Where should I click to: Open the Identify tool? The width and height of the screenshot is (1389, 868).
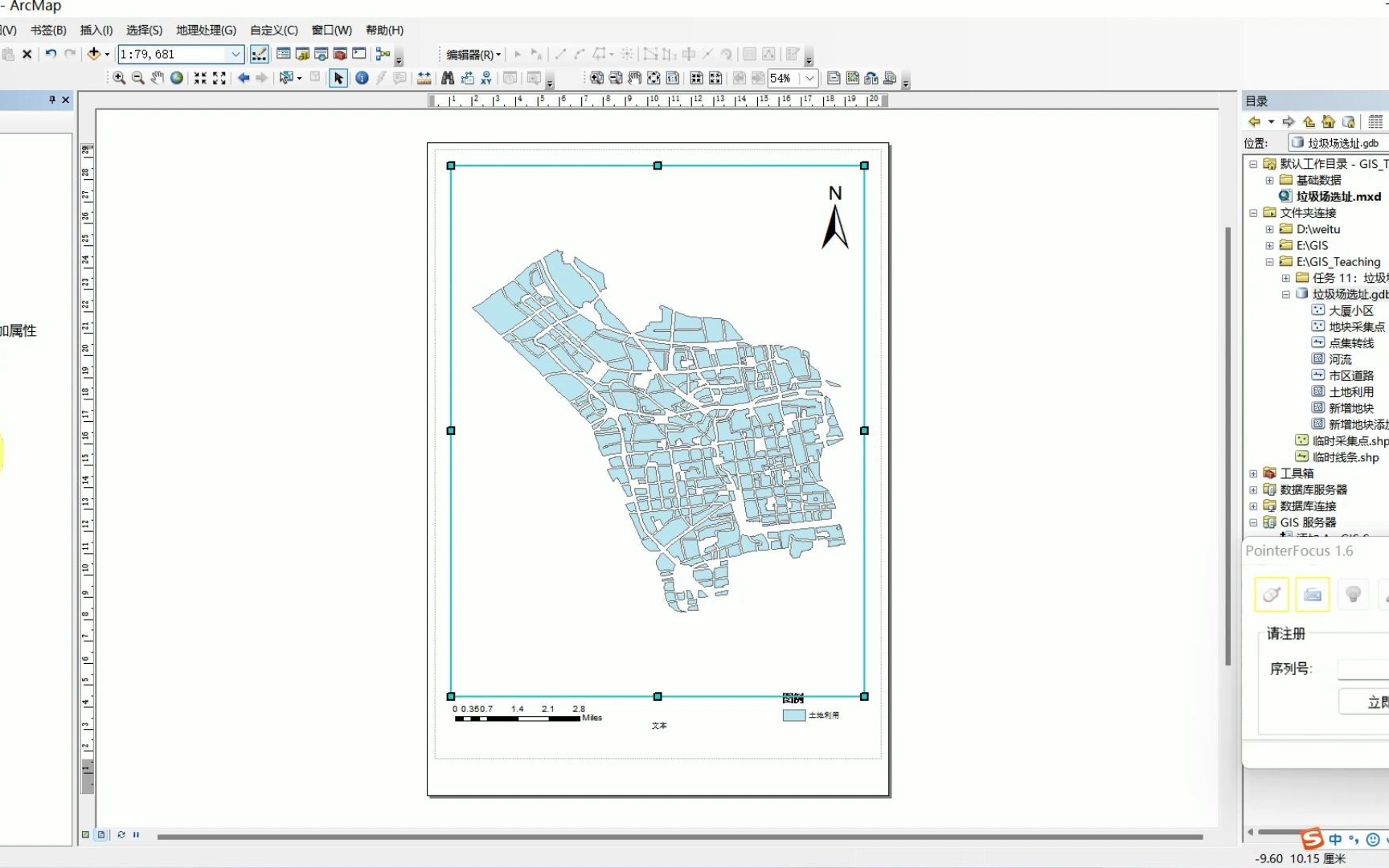(x=363, y=78)
